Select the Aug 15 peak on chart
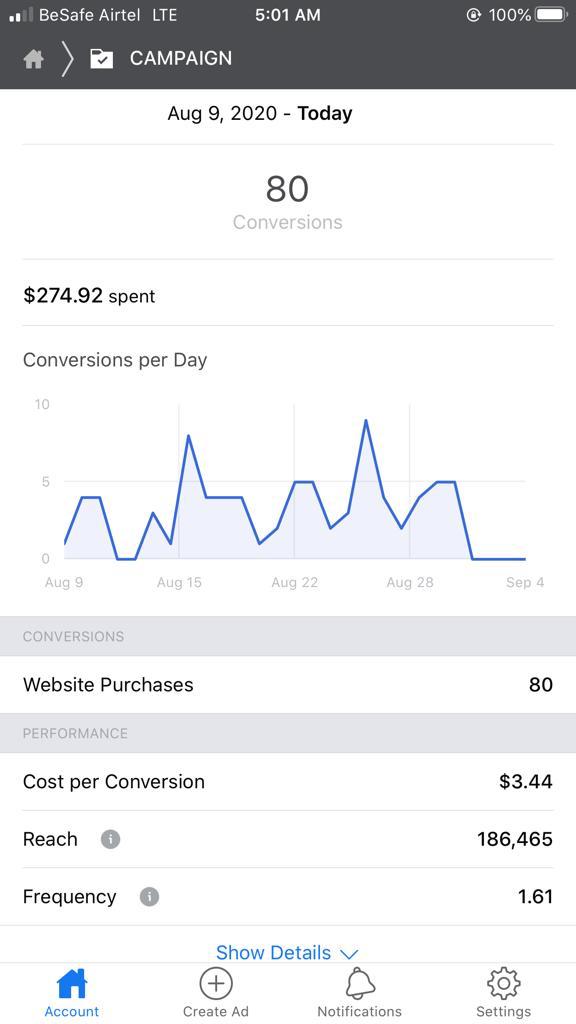The height and width of the screenshot is (1024, 576). pos(188,436)
